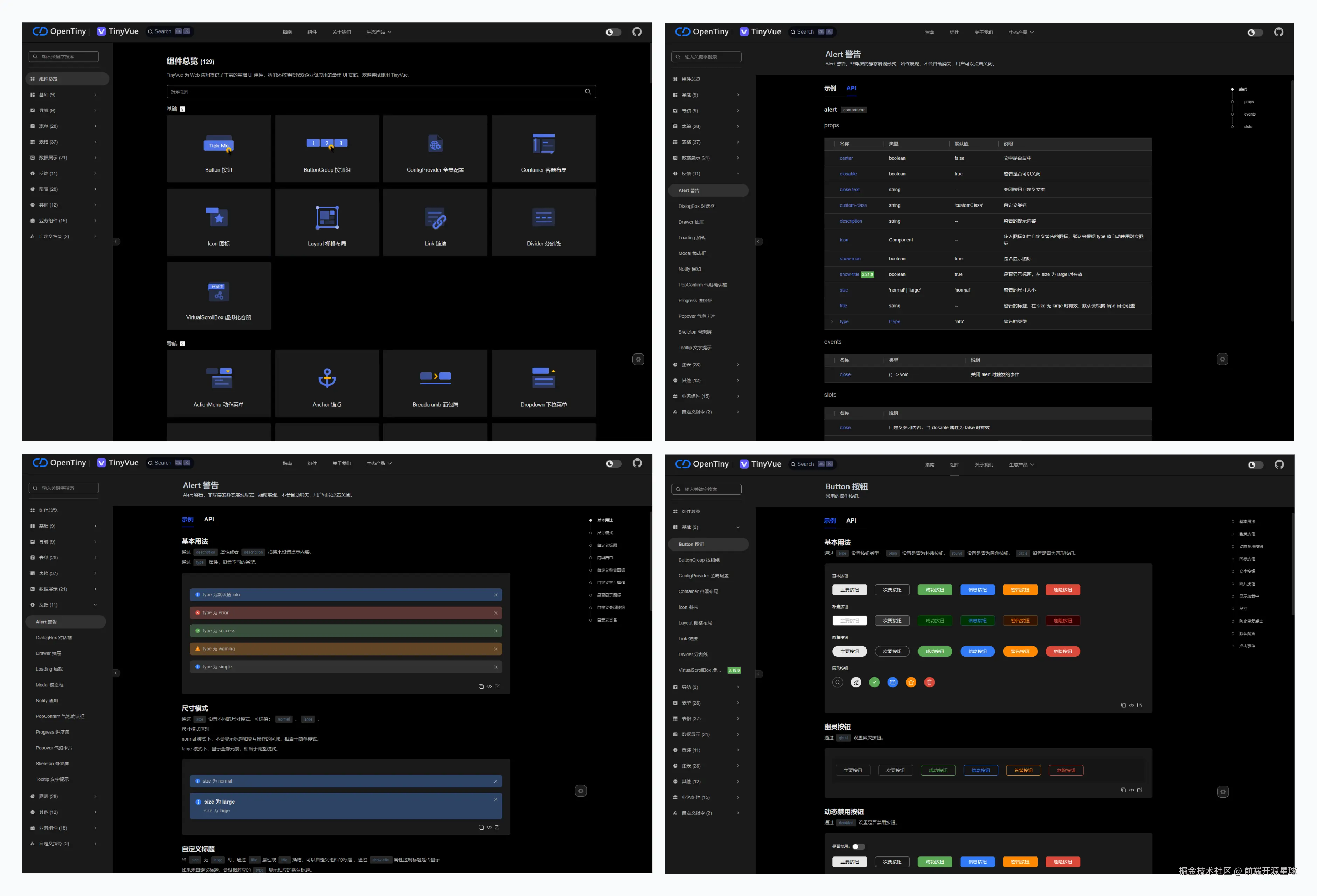The height and width of the screenshot is (896, 1317).
Task: Switch to 示例 tab beside highlighted API tab
Action: 830,88
